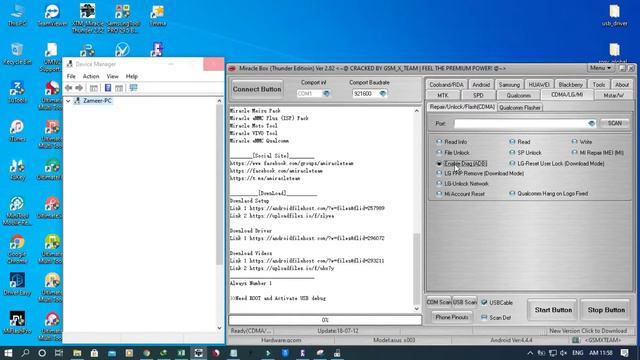This screenshot has height=360, width=640.
Task: Open the File menu in Device Manager
Action: point(71,76)
